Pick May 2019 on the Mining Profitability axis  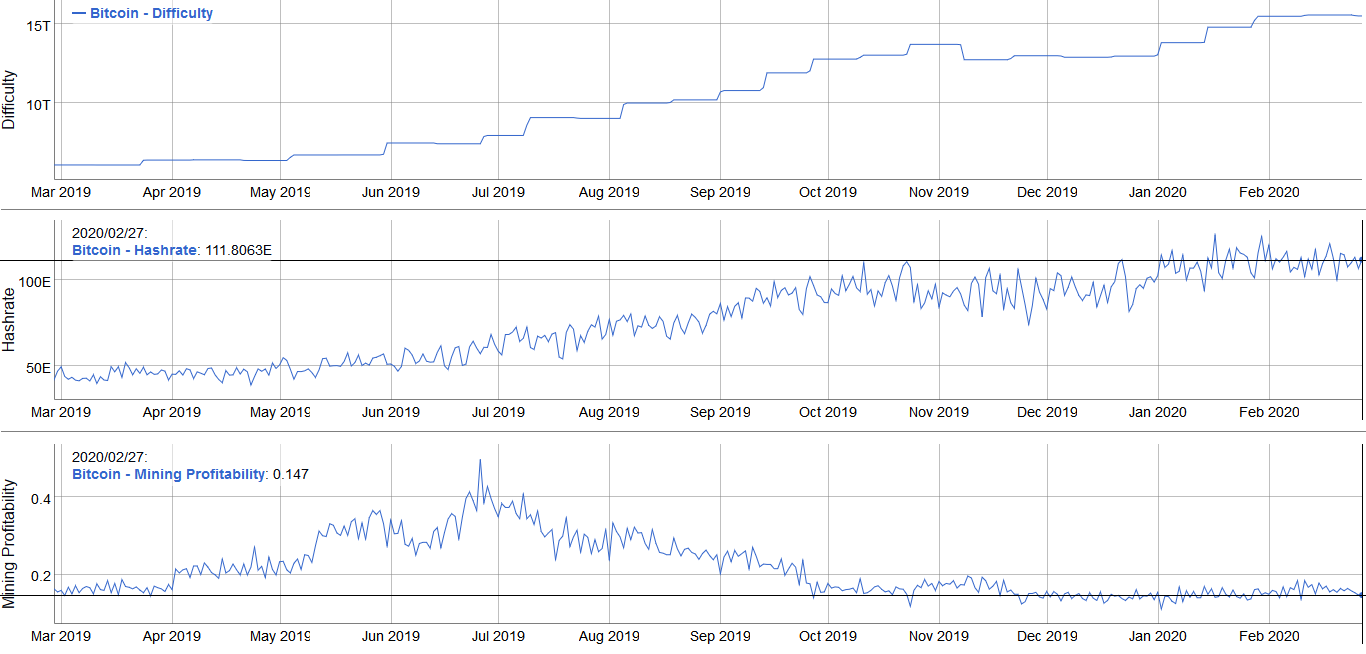tap(280, 636)
